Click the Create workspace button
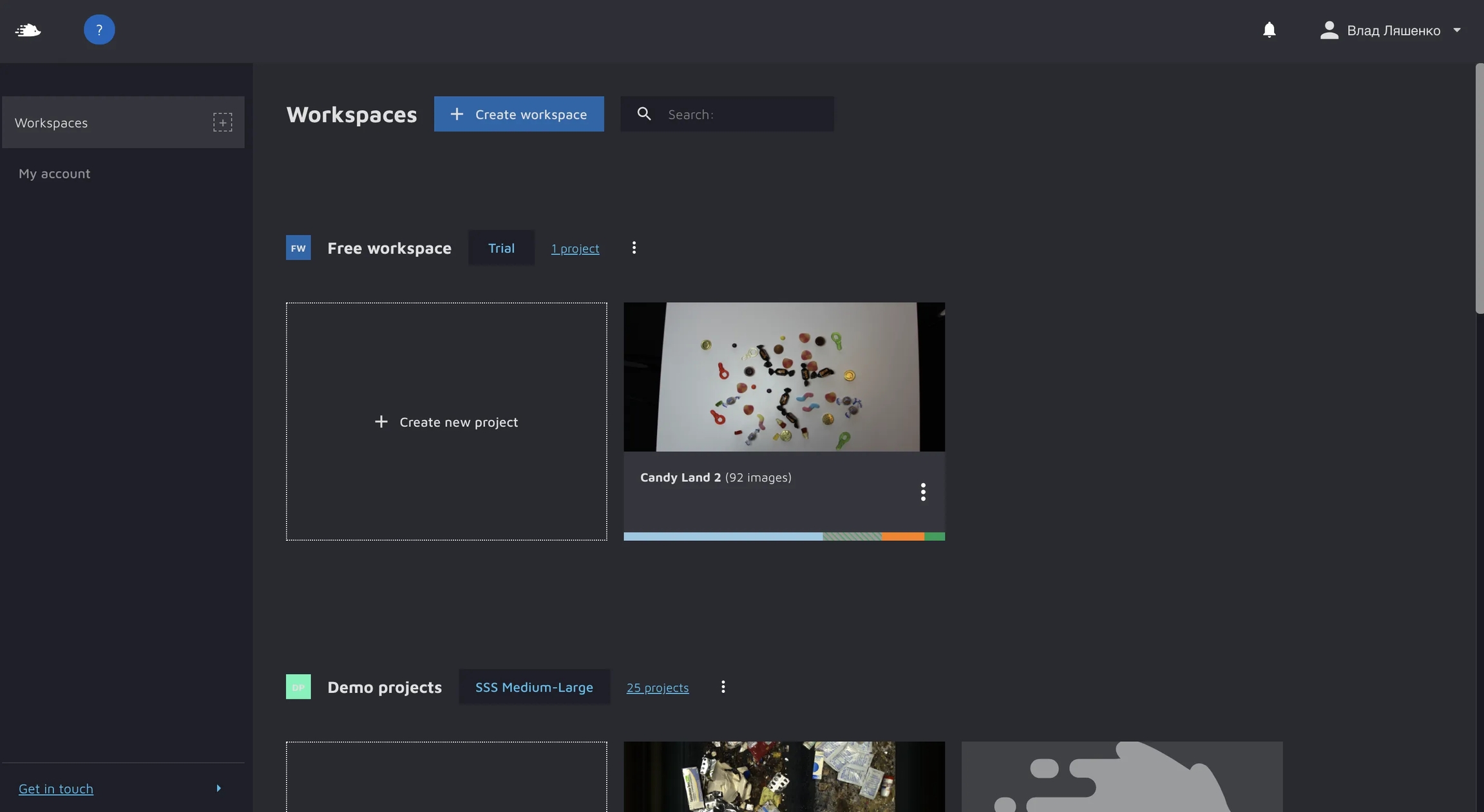1484x812 pixels. 518,114
